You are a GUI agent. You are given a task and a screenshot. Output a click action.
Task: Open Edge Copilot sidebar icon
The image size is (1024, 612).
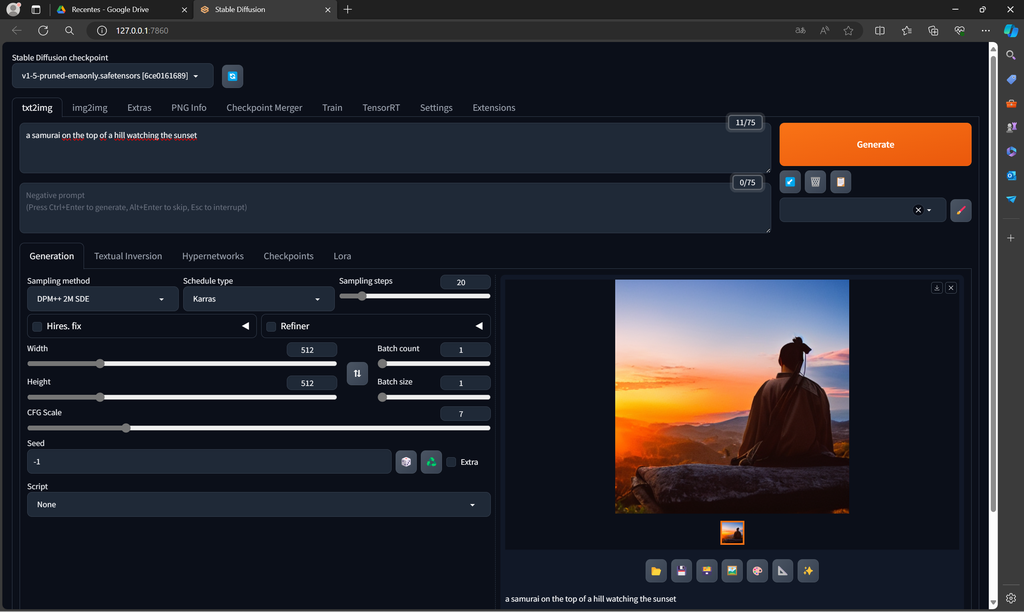pyautogui.click(x=1011, y=30)
